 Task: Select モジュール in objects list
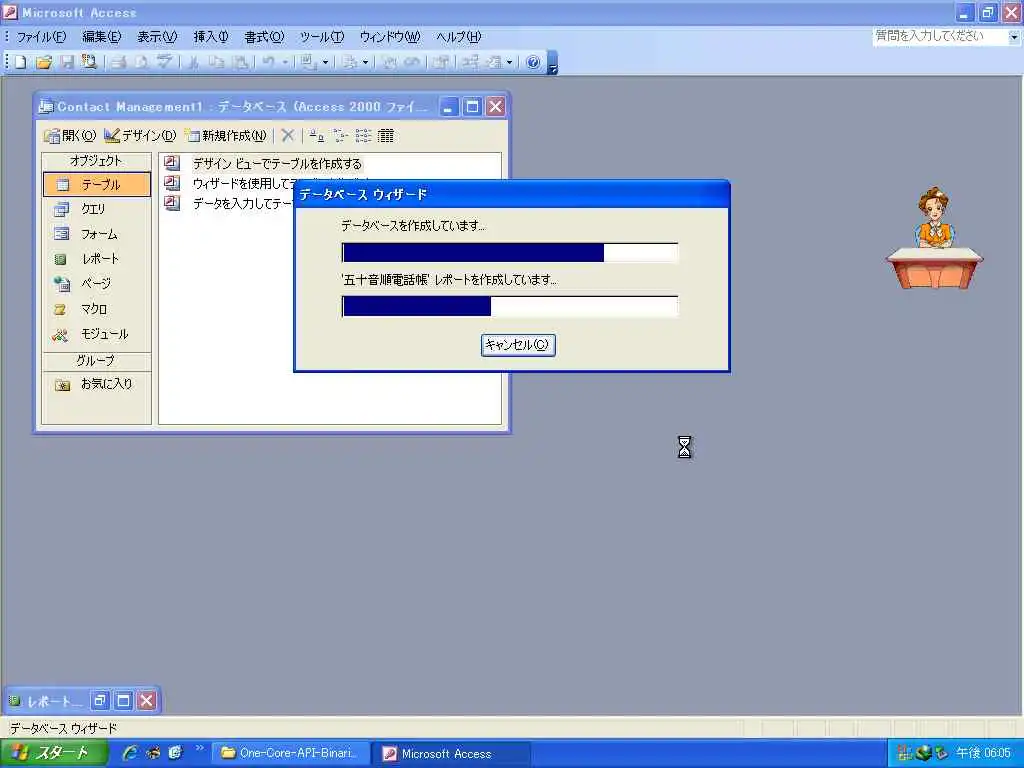(97, 334)
